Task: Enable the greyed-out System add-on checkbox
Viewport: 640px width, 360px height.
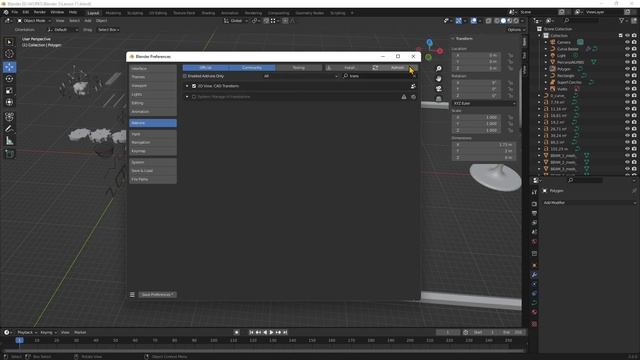Action: (x=194, y=97)
